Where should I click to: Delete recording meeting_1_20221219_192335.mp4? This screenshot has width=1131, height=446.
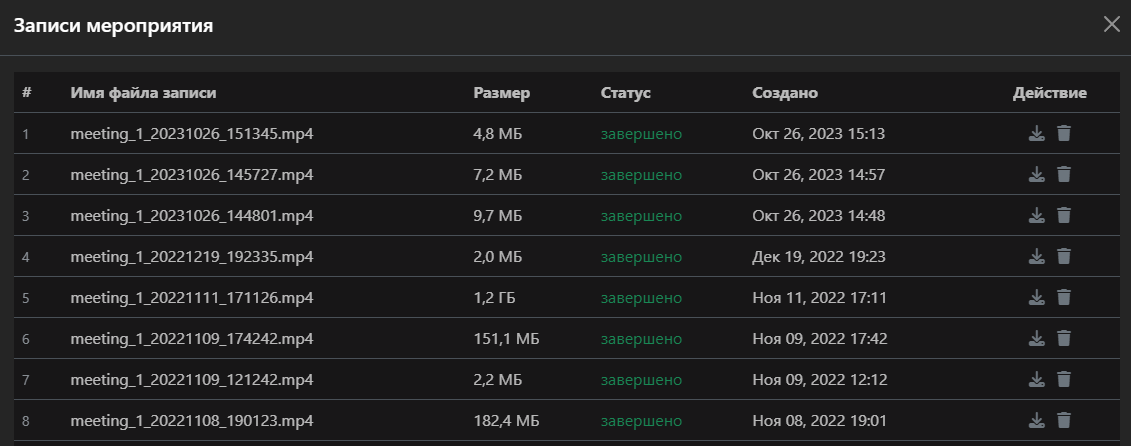pos(1064,256)
